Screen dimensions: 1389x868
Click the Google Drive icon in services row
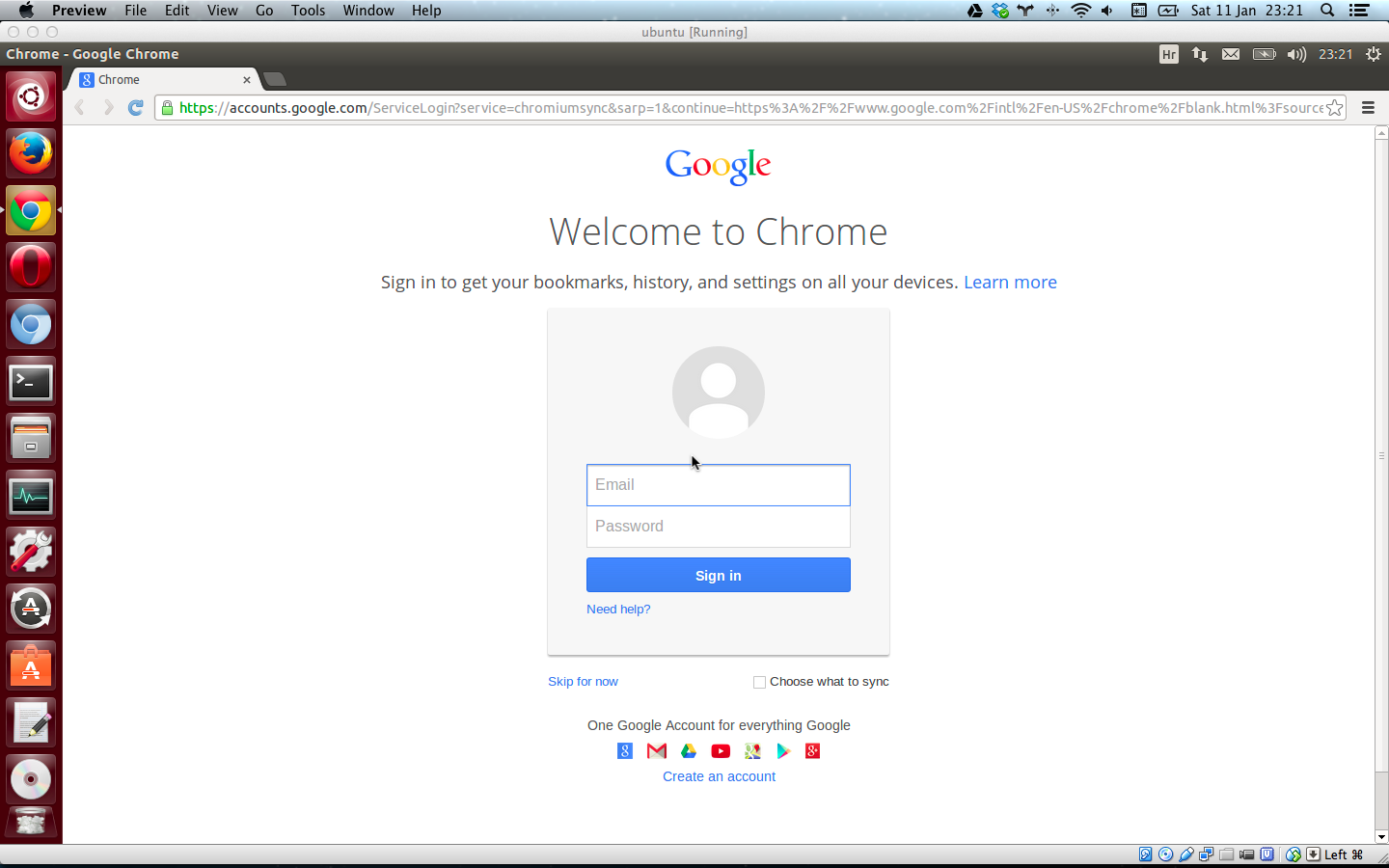pyautogui.click(x=689, y=751)
